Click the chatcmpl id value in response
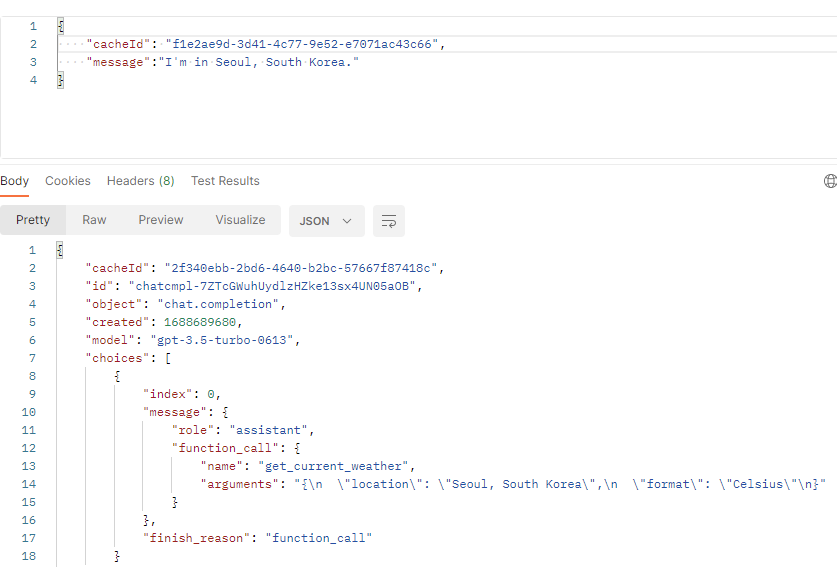 click(x=272, y=286)
